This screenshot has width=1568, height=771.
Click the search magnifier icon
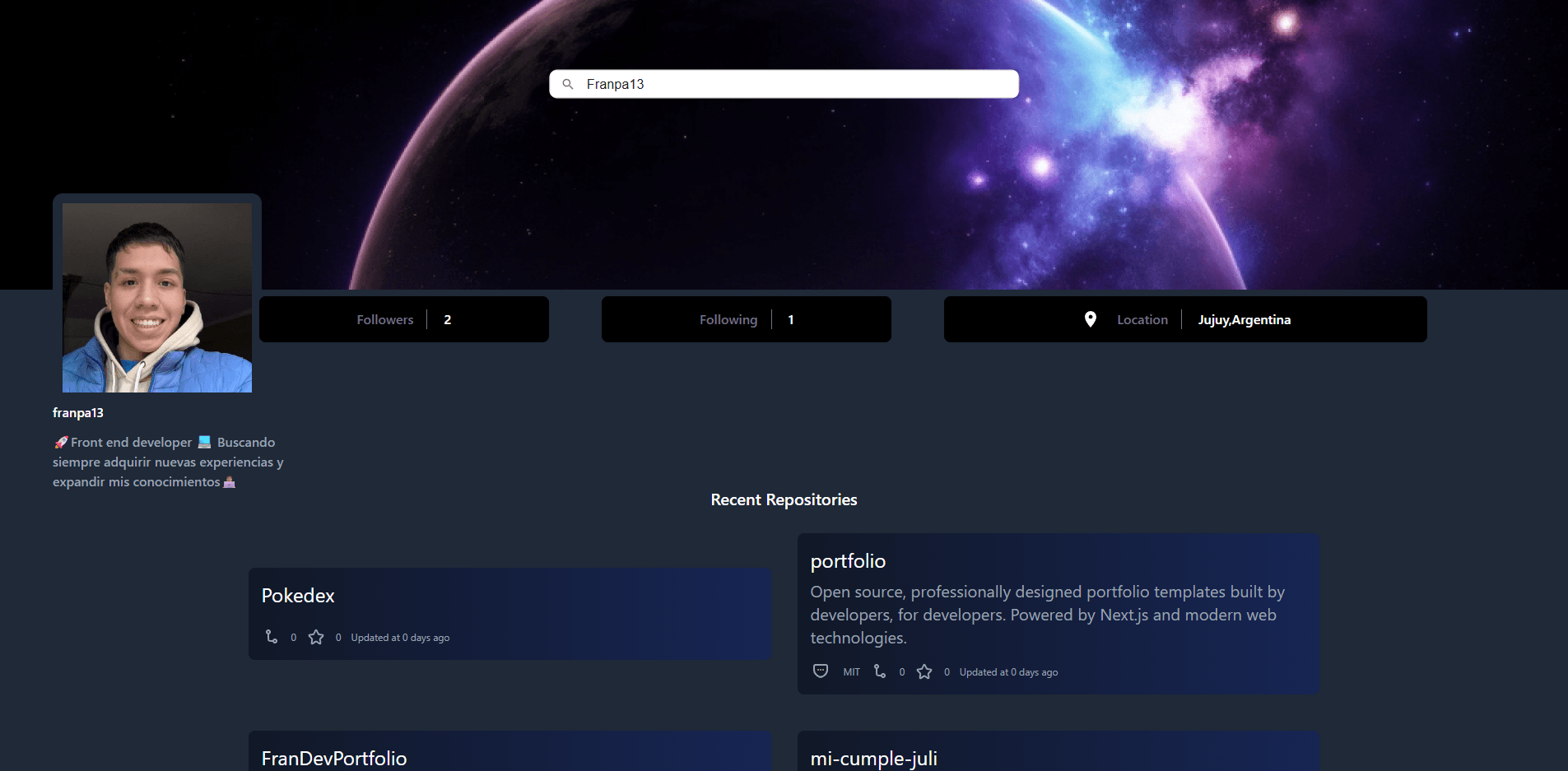pyautogui.click(x=567, y=84)
